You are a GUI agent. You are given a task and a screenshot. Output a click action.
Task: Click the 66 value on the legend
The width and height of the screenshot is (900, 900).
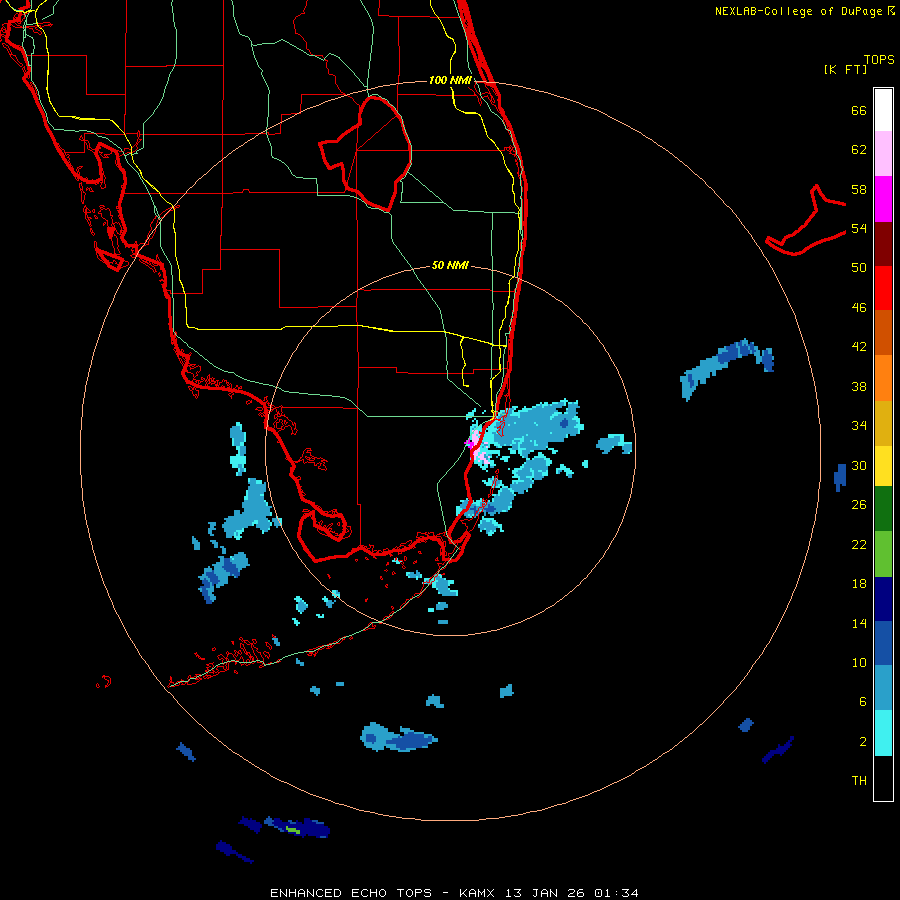click(859, 111)
